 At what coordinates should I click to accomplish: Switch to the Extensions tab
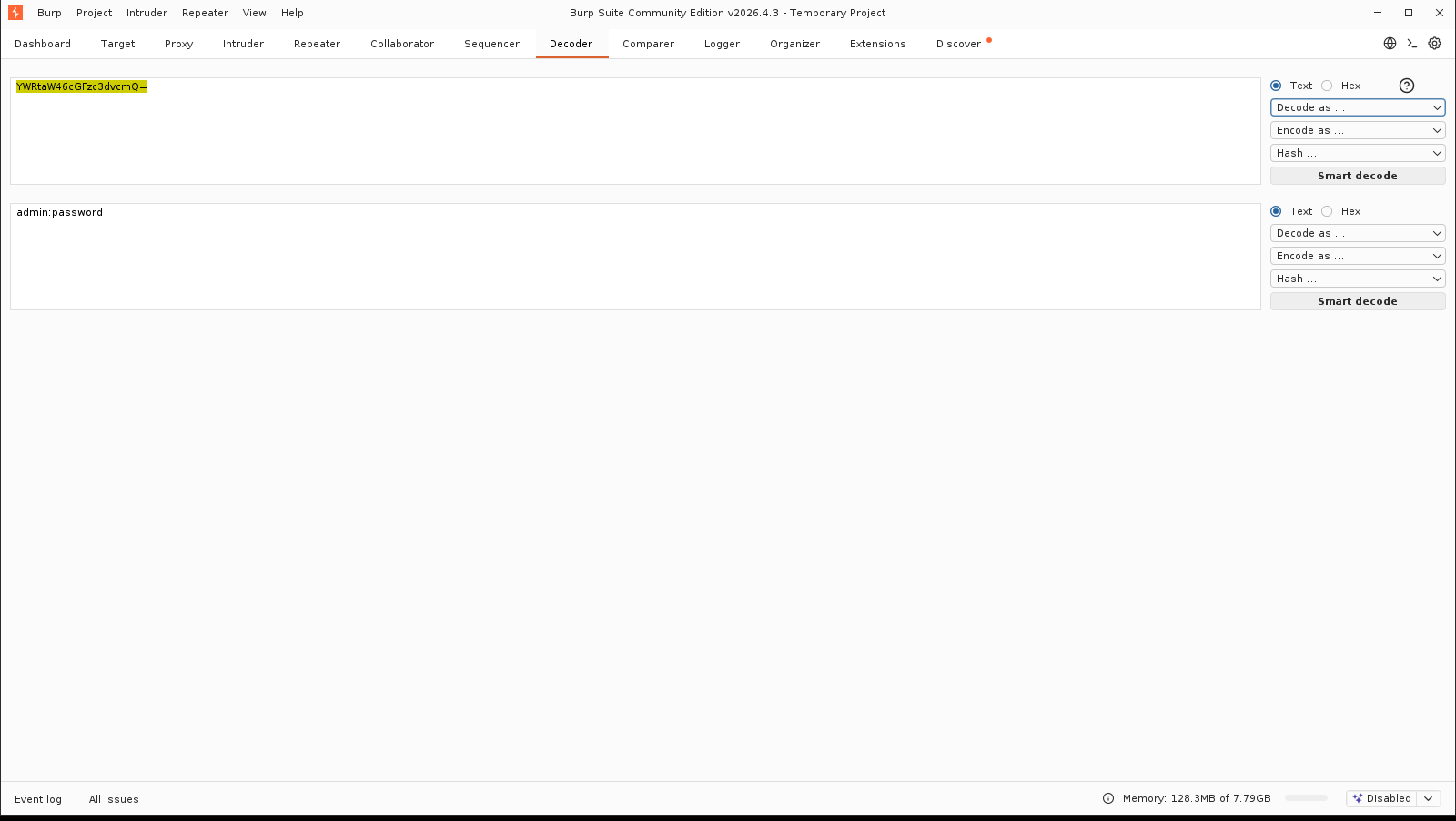pos(877,44)
